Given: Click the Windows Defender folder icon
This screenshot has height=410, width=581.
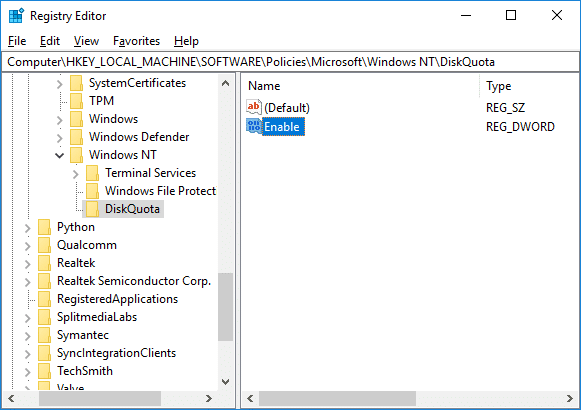Looking at the screenshot, I should 76,137.
